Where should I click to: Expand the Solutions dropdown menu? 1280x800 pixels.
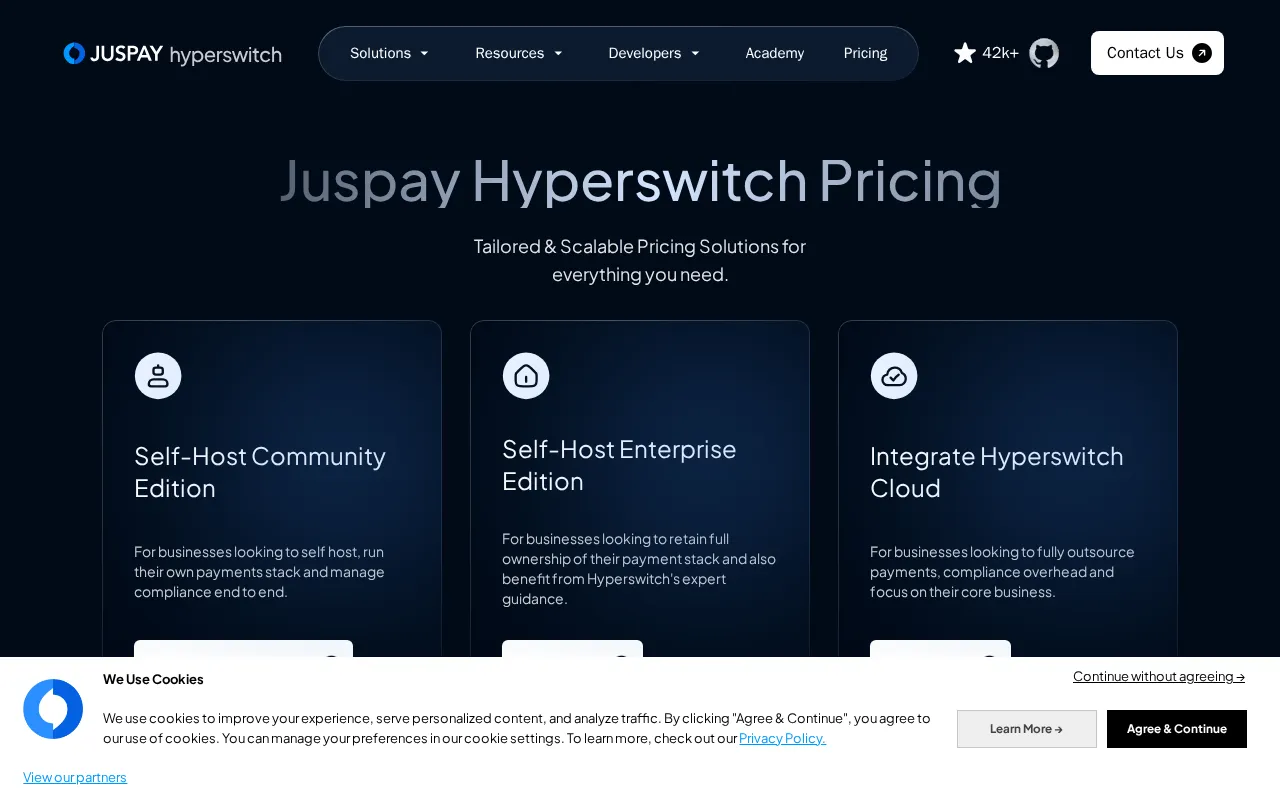[x=390, y=53]
